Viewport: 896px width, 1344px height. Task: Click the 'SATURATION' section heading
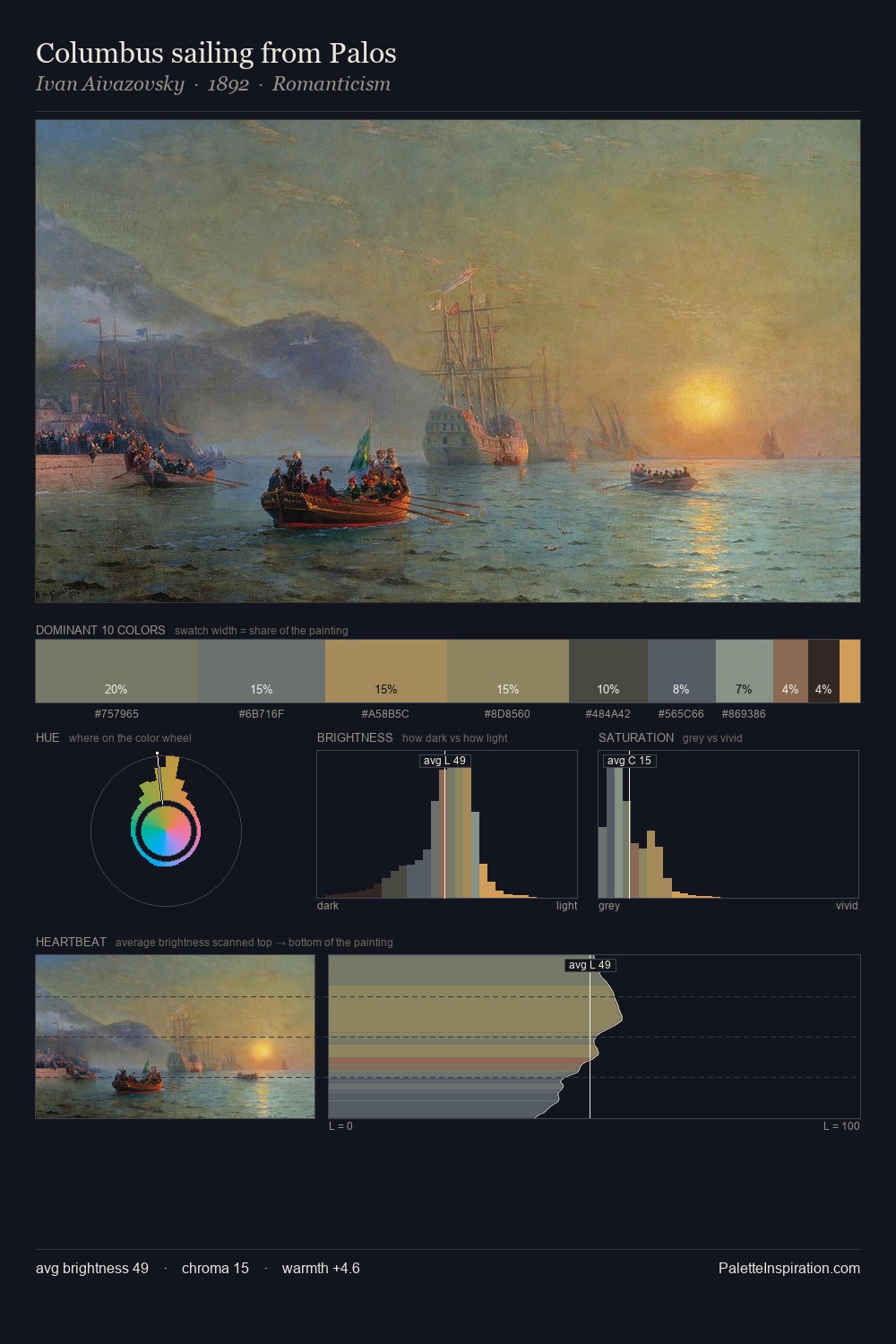click(636, 737)
